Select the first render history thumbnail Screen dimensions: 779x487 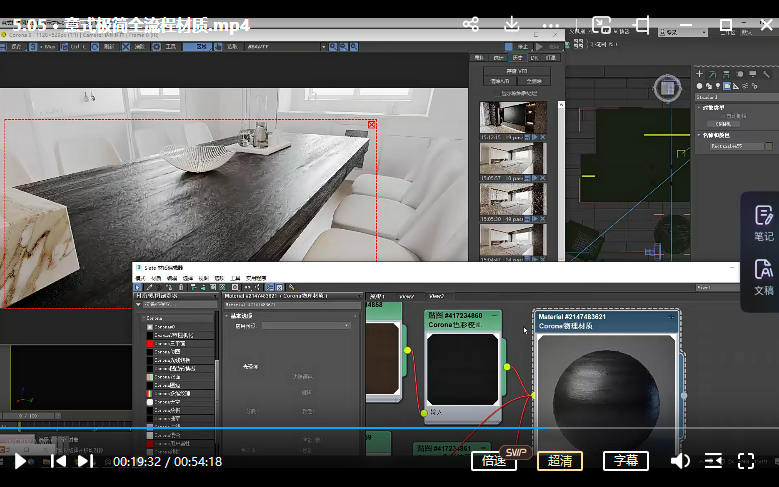(x=513, y=117)
